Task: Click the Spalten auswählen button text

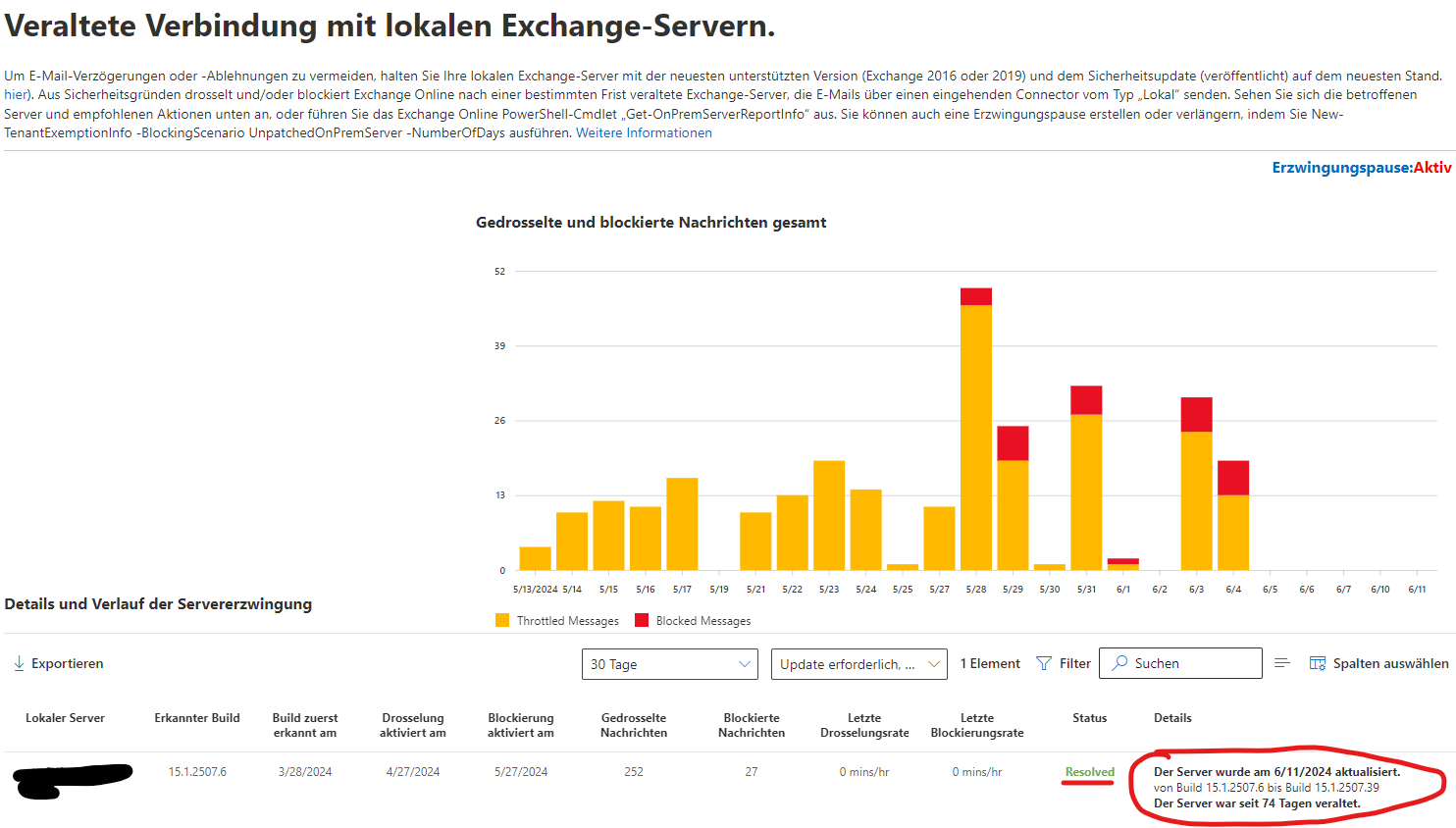Action: click(1390, 663)
